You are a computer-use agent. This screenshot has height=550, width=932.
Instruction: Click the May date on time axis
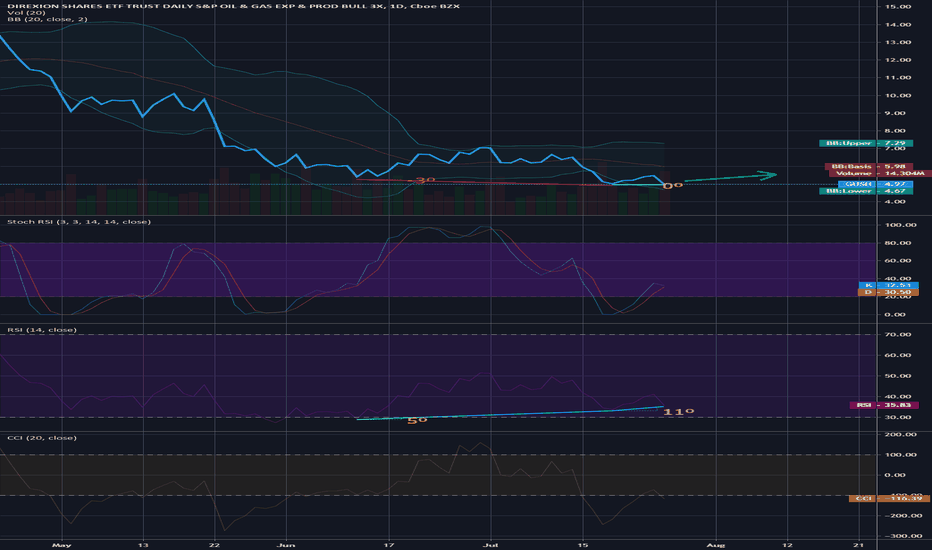point(61,545)
